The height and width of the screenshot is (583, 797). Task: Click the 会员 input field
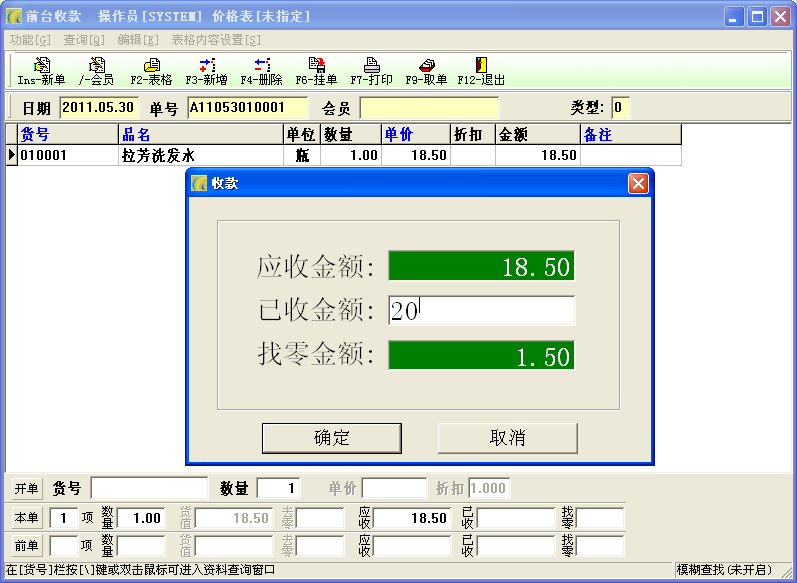pyautogui.click(x=430, y=107)
